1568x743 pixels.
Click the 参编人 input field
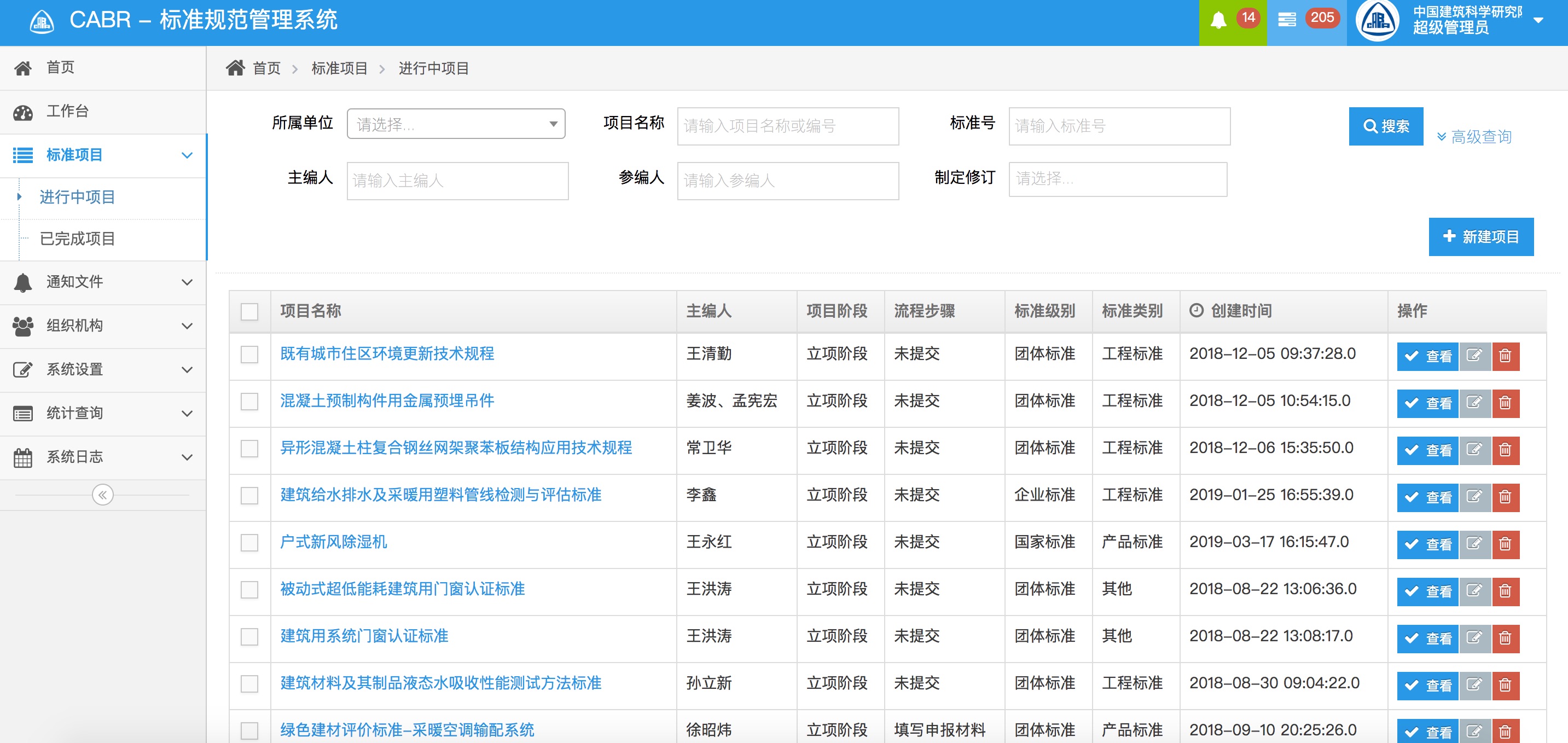(788, 181)
